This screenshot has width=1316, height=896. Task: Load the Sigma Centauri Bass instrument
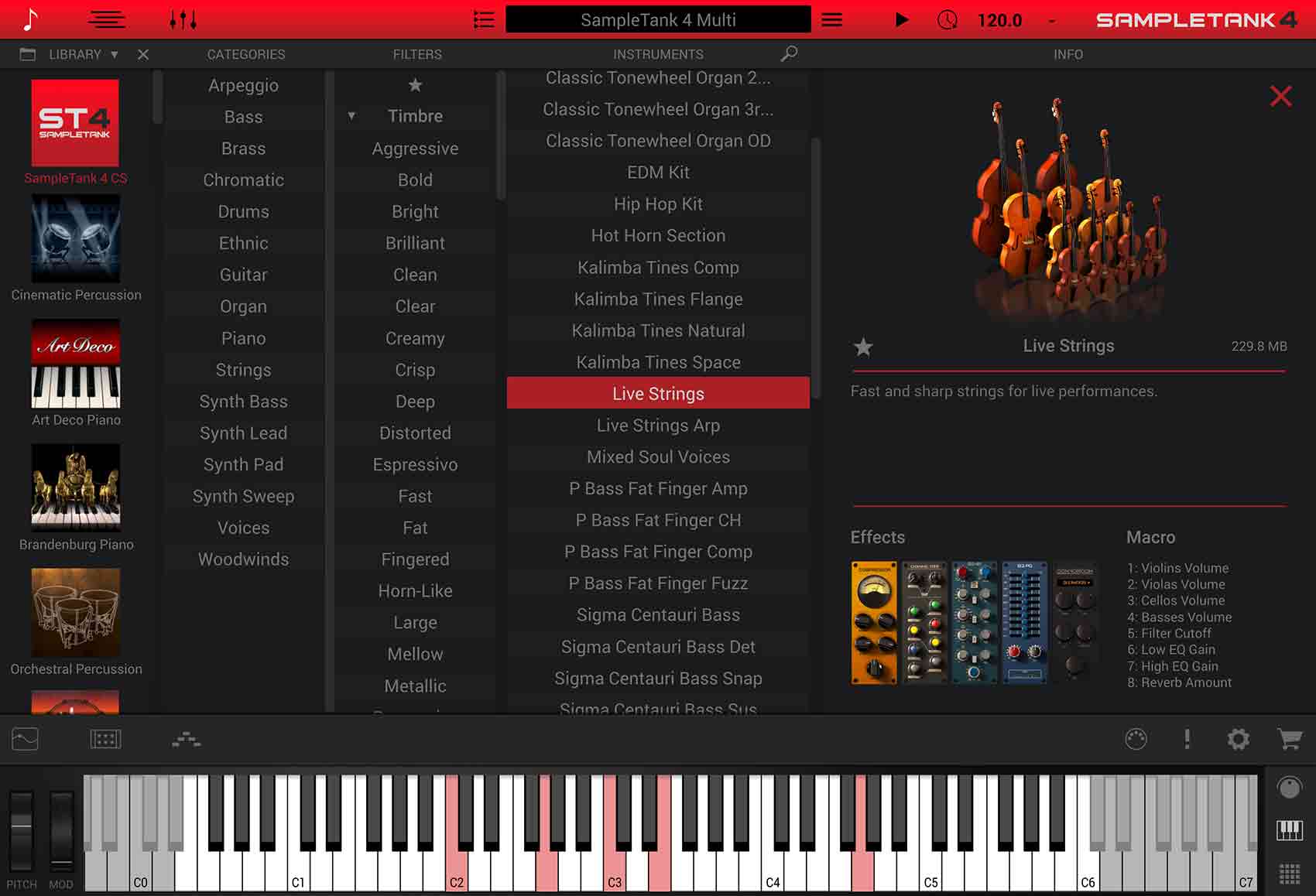[x=658, y=615]
